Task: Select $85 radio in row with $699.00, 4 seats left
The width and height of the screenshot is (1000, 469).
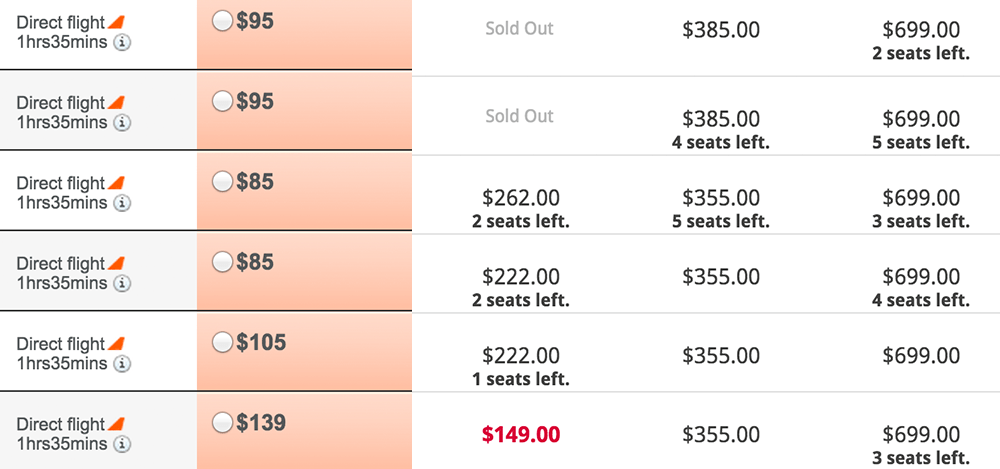Action: pyautogui.click(x=223, y=262)
